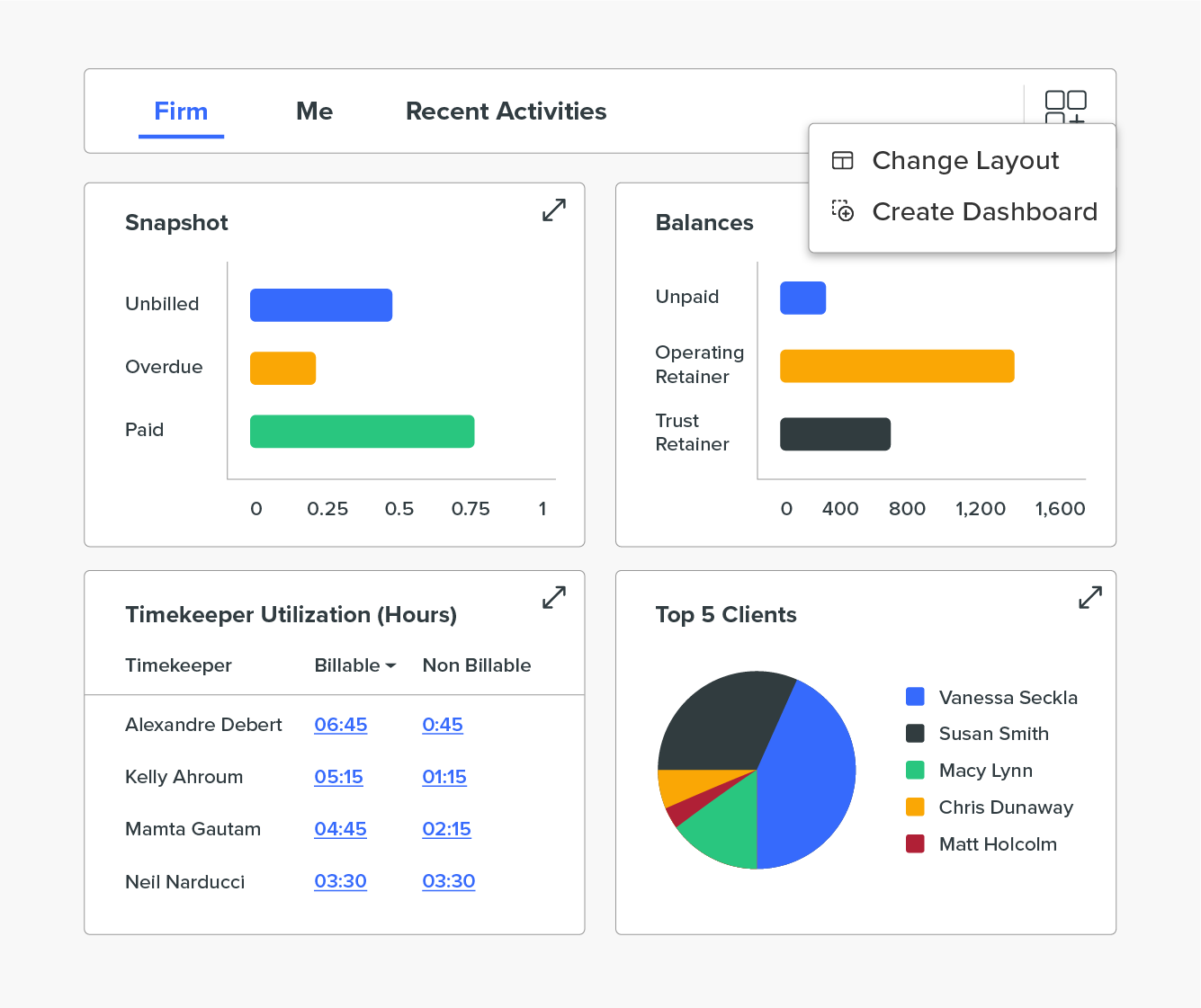The height and width of the screenshot is (1008, 1201).
Task: Select the Firm tab
Action: 181,112
